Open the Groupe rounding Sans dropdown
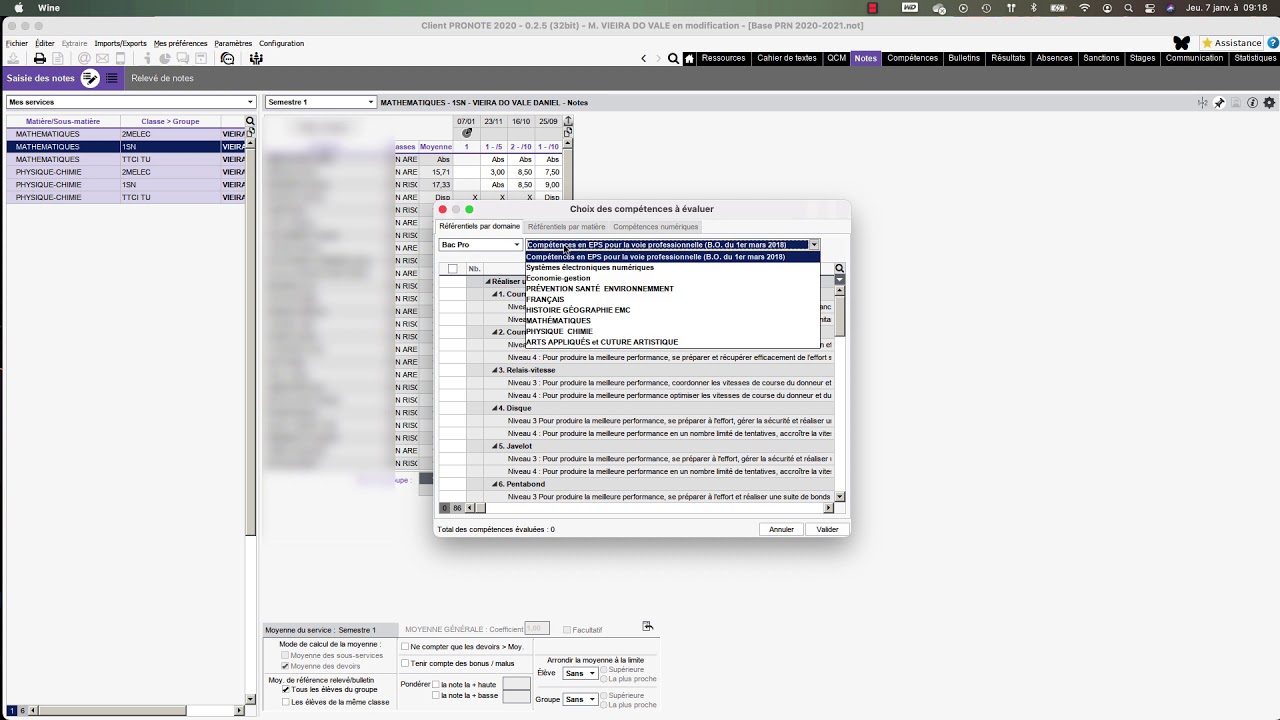 coord(581,699)
